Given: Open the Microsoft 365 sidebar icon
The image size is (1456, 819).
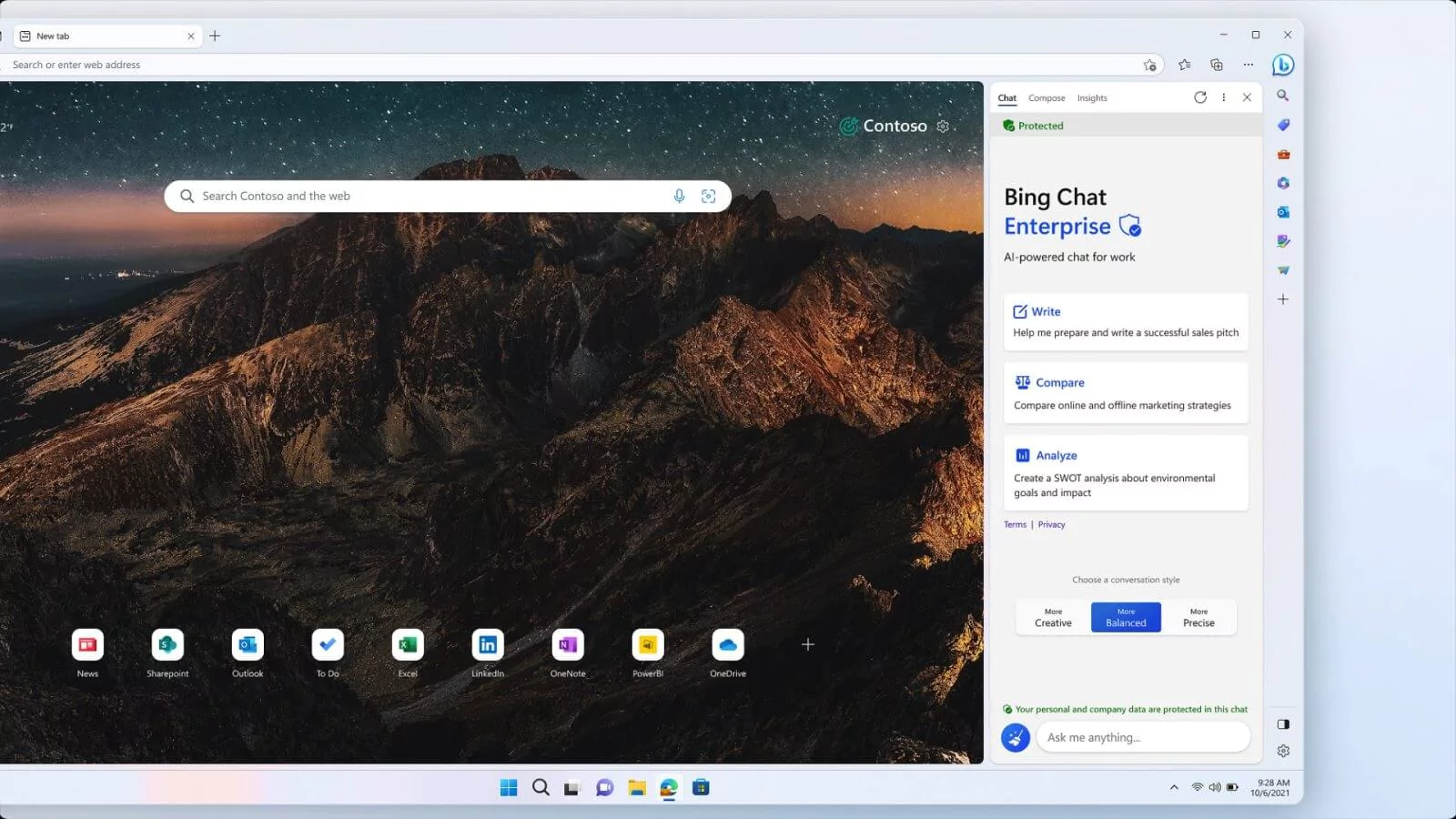Looking at the screenshot, I should click(1283, 183).
